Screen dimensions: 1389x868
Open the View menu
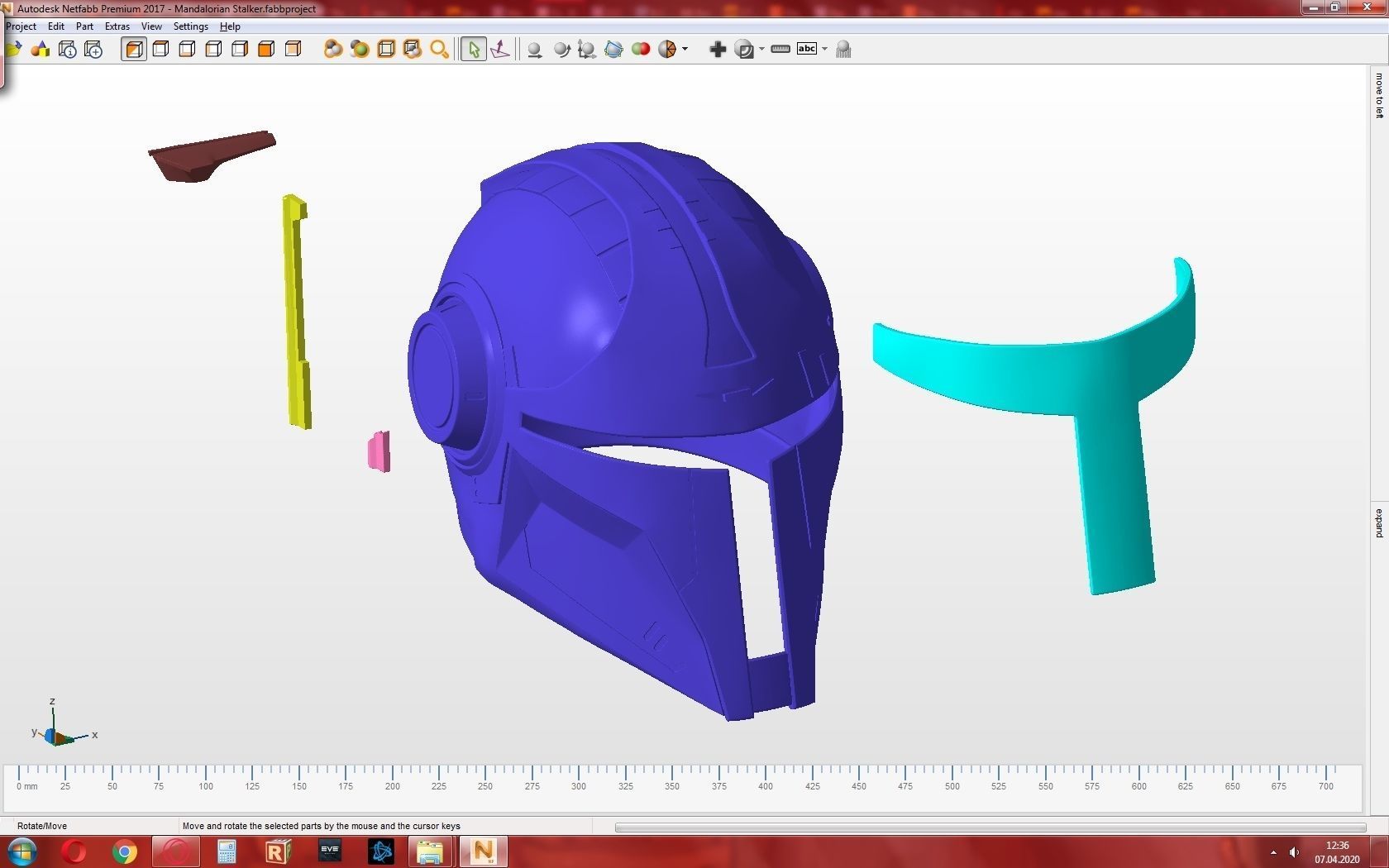point(151,26)
